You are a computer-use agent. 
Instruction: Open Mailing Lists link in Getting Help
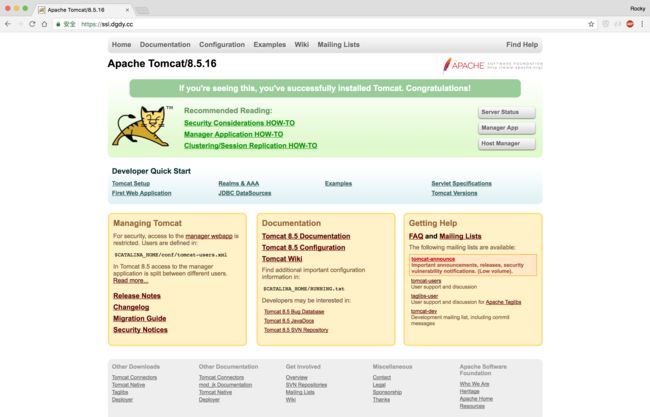point(460,236)
